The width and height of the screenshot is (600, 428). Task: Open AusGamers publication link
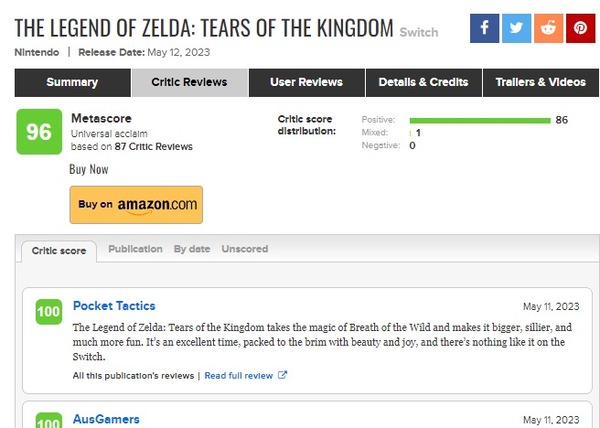click(x=106, y=419)
